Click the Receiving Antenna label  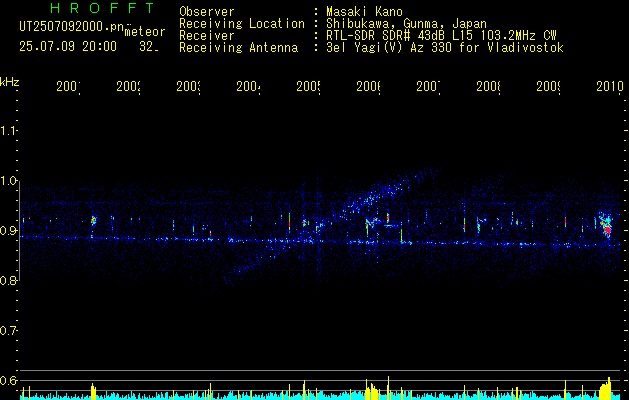click(238, 48)
